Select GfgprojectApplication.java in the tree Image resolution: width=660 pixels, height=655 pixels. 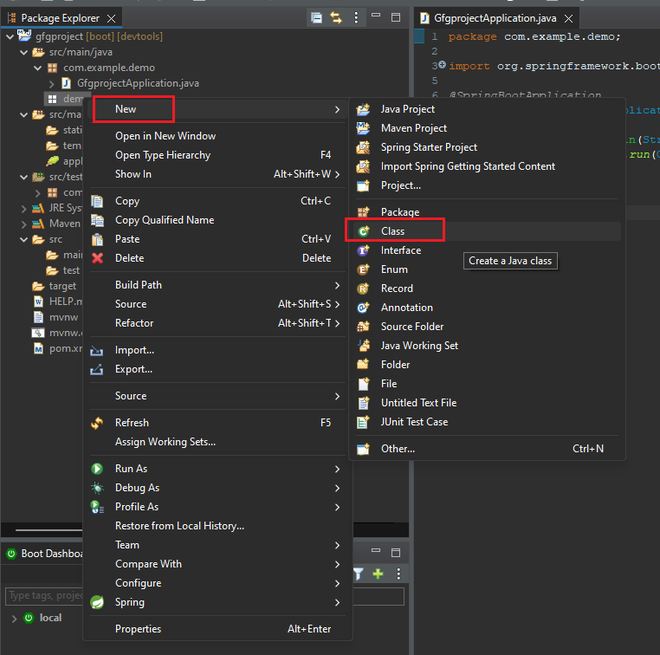(x=138, y=83)
